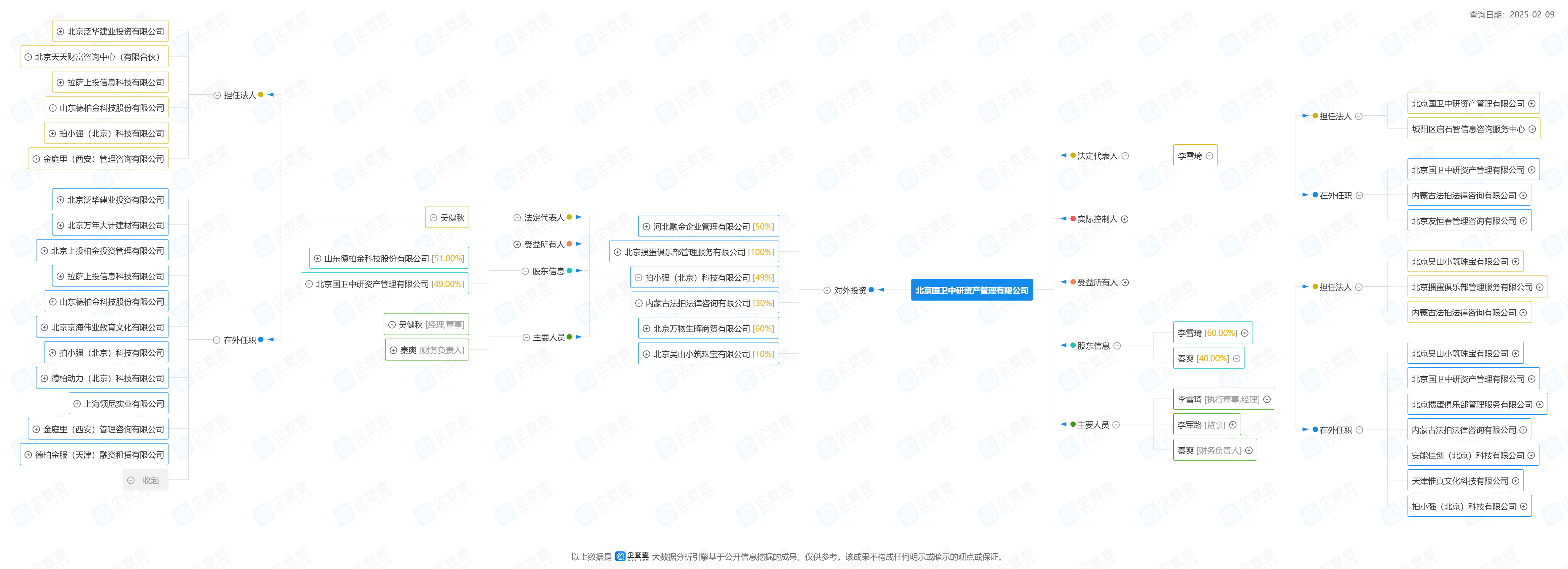Click the 企查查 logo in the footer
The height and width of the screenshot is (569, 1568).
tap(632, 556)
